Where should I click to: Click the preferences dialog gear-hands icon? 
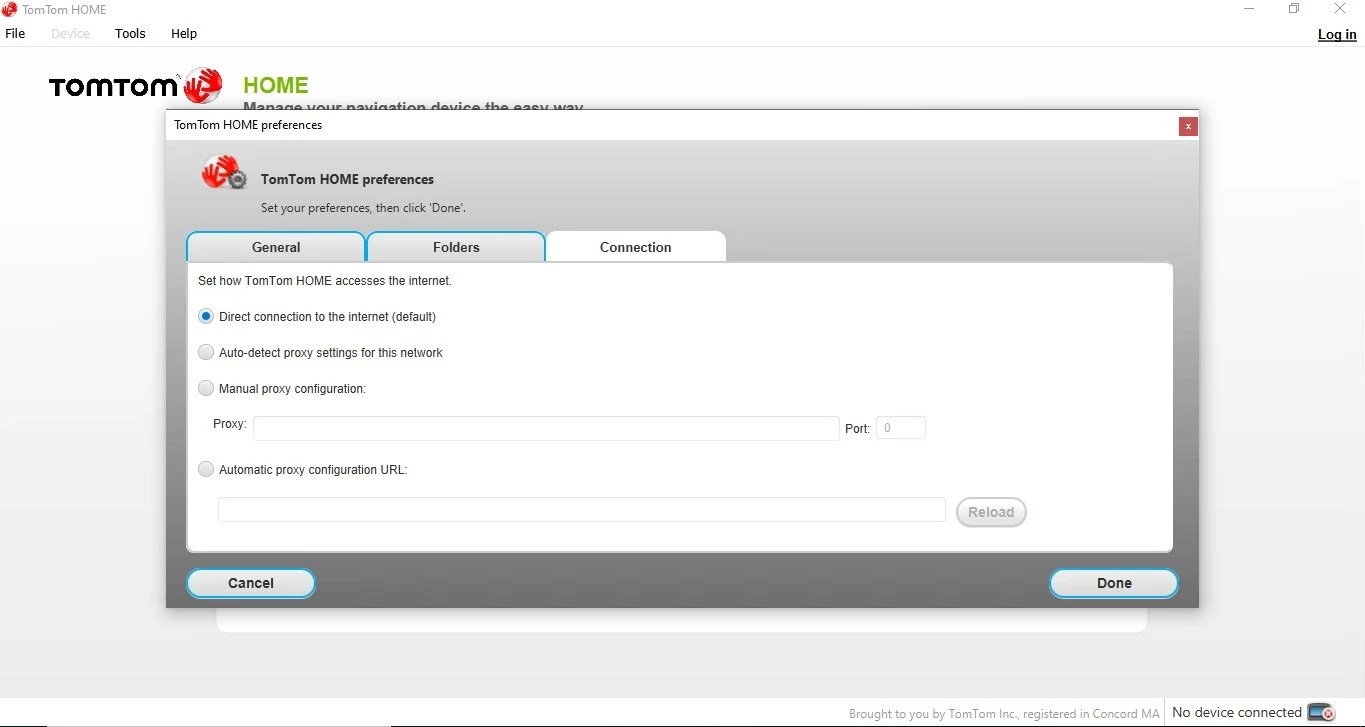coord(224,172)
